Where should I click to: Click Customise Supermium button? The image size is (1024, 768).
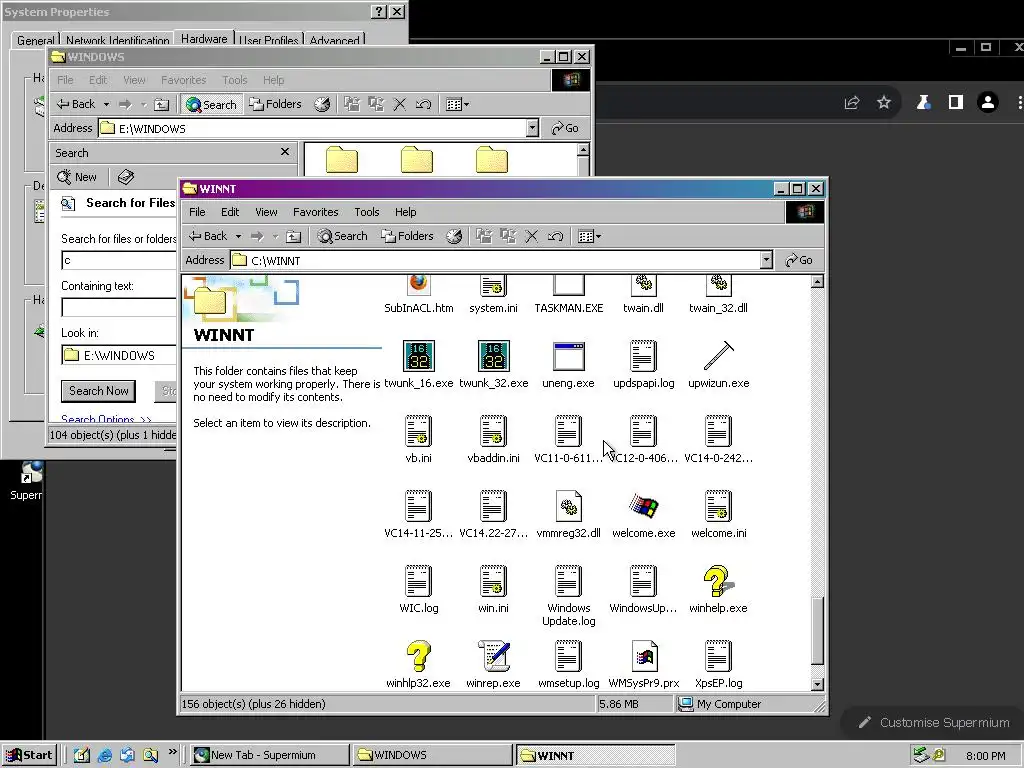[934, 722]
